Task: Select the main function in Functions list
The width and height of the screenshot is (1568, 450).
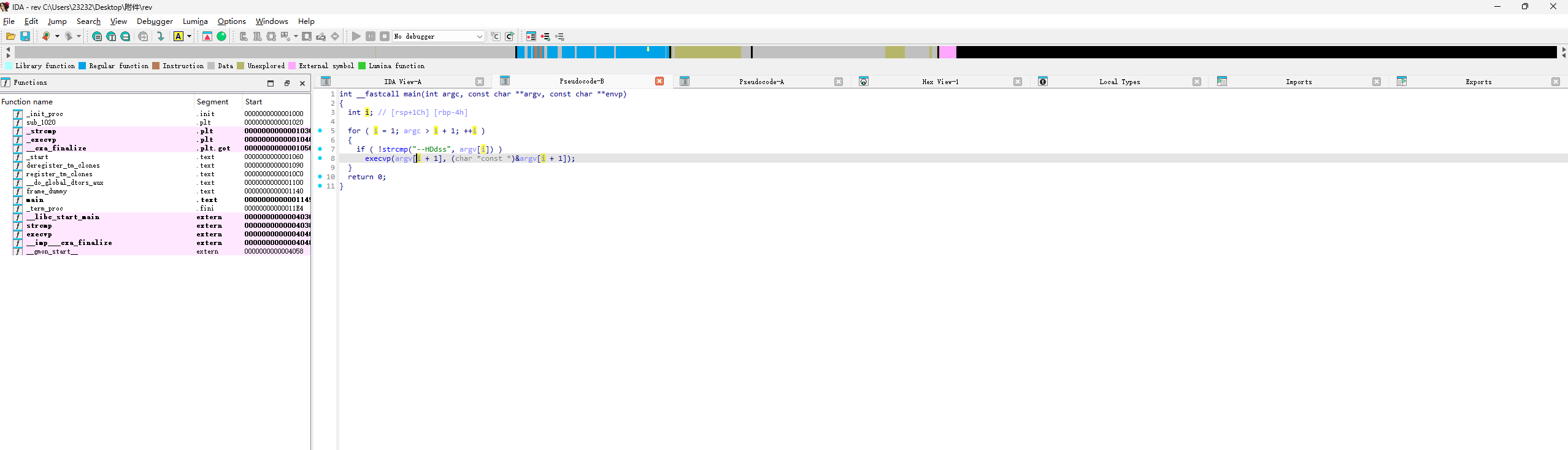Action: [35, 200]
